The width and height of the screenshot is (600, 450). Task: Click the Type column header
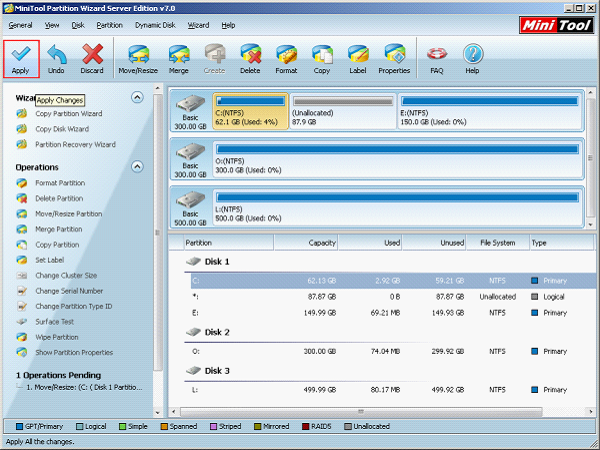click(562, 243)
